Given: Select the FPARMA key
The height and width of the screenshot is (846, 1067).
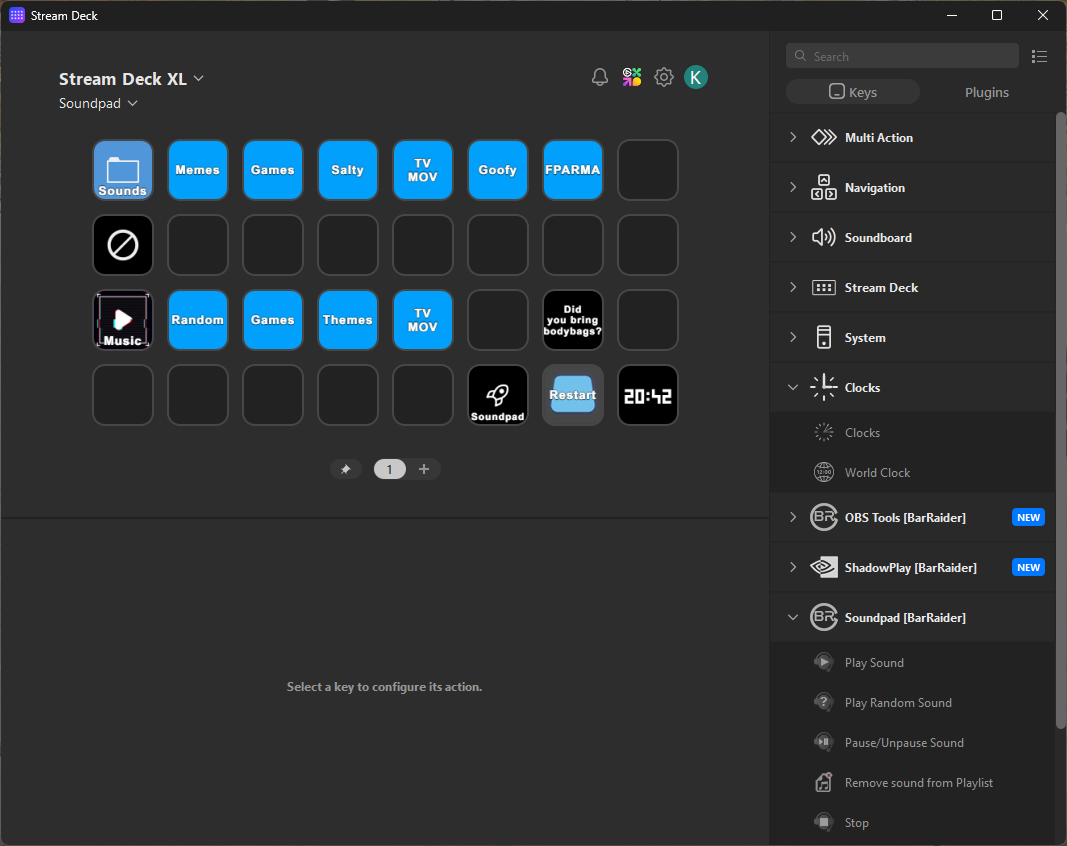Looking at the screenshot, I should 572,170.
